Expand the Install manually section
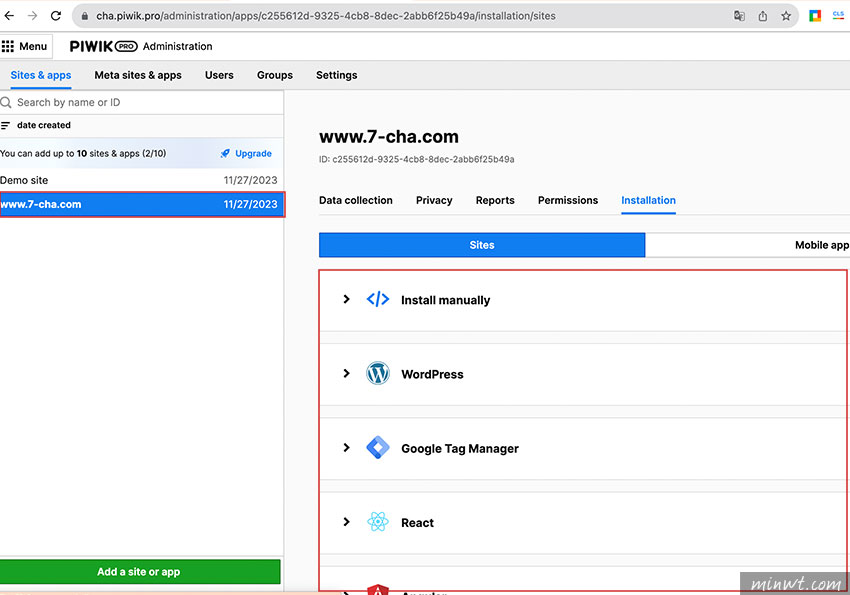 pos(346,299)
